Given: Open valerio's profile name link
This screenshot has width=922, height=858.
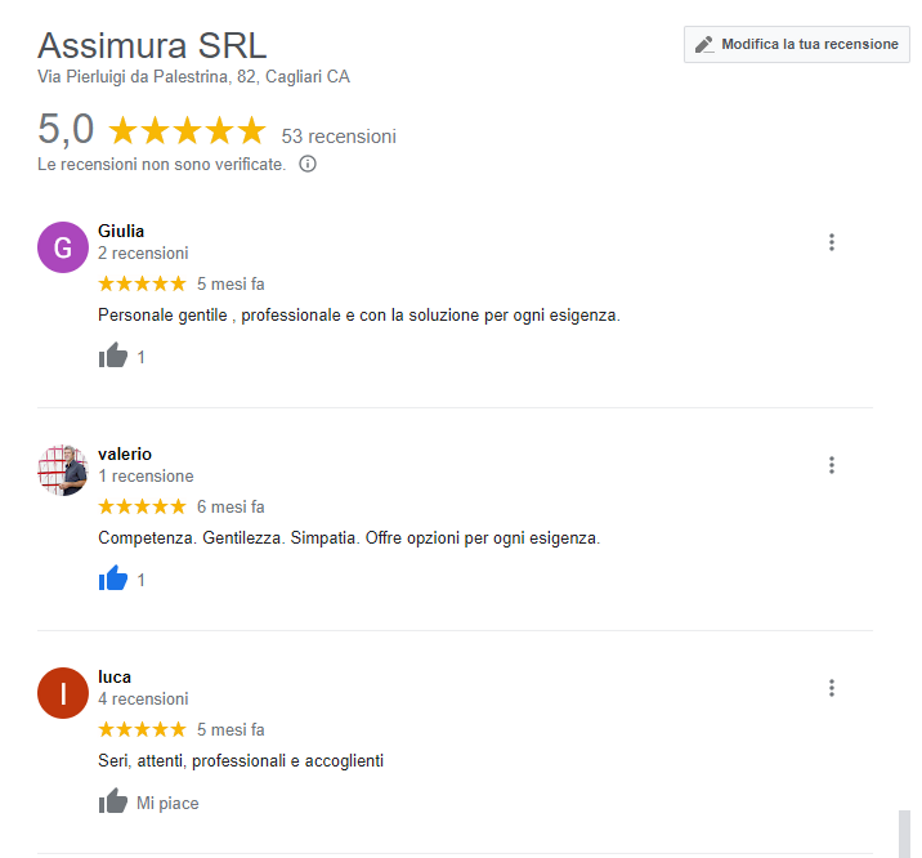Looking at the screenshot, I should pos(125,454).
